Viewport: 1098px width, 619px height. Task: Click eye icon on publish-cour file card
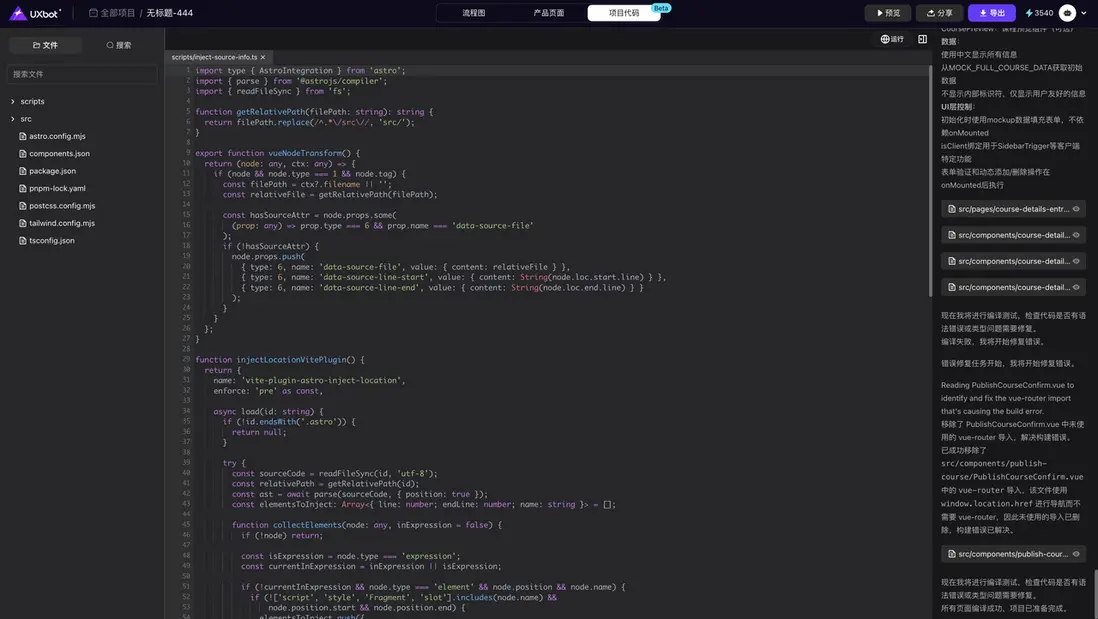(x=1076, y=554)
